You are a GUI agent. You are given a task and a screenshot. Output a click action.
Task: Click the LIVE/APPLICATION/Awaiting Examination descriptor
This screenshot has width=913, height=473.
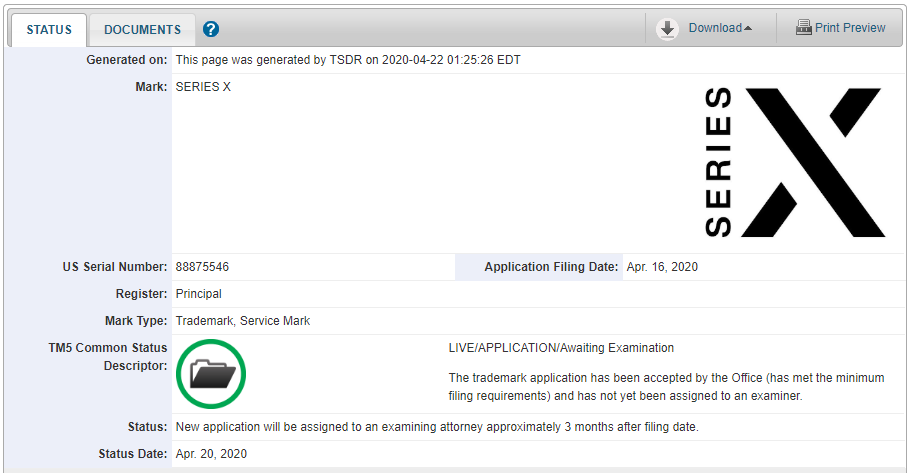(561, 348)
